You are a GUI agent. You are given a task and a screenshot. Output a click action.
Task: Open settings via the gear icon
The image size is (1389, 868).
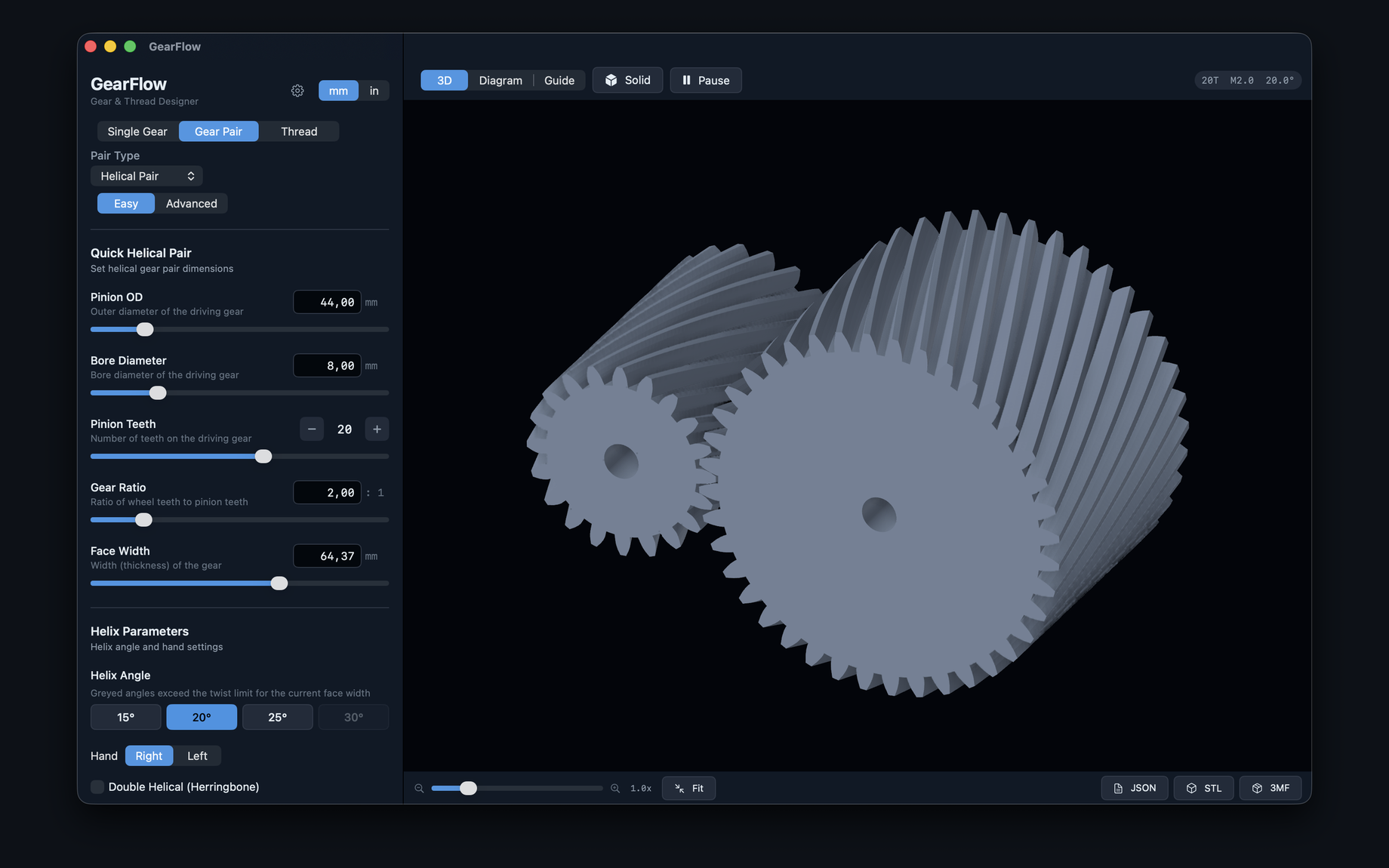(x=297, y=91)
